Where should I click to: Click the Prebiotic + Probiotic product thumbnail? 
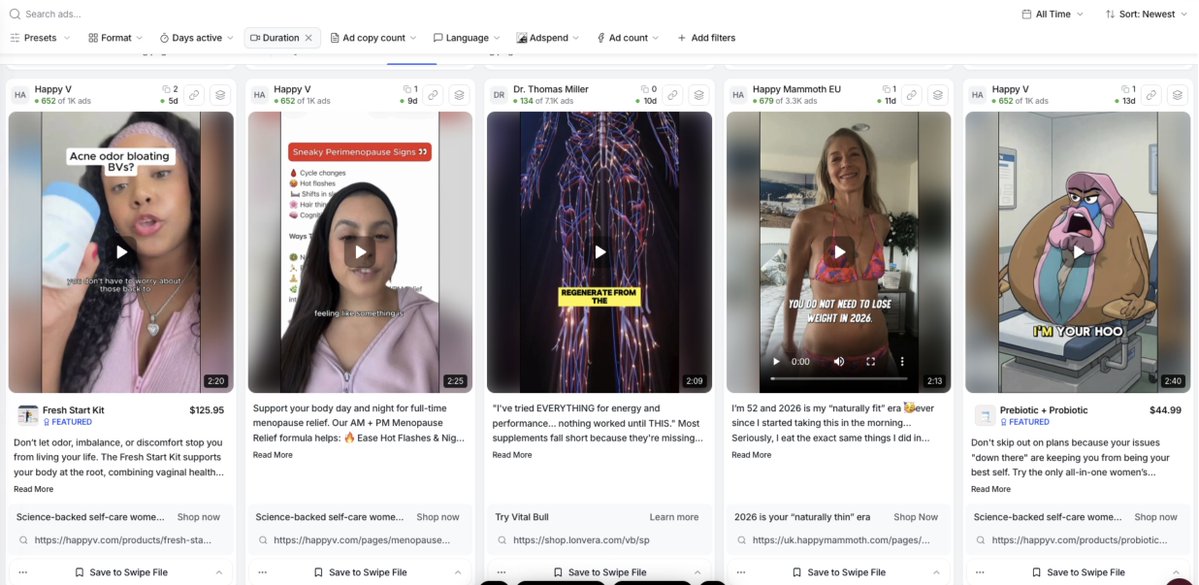pyautogui.click(x=985, y=415)
